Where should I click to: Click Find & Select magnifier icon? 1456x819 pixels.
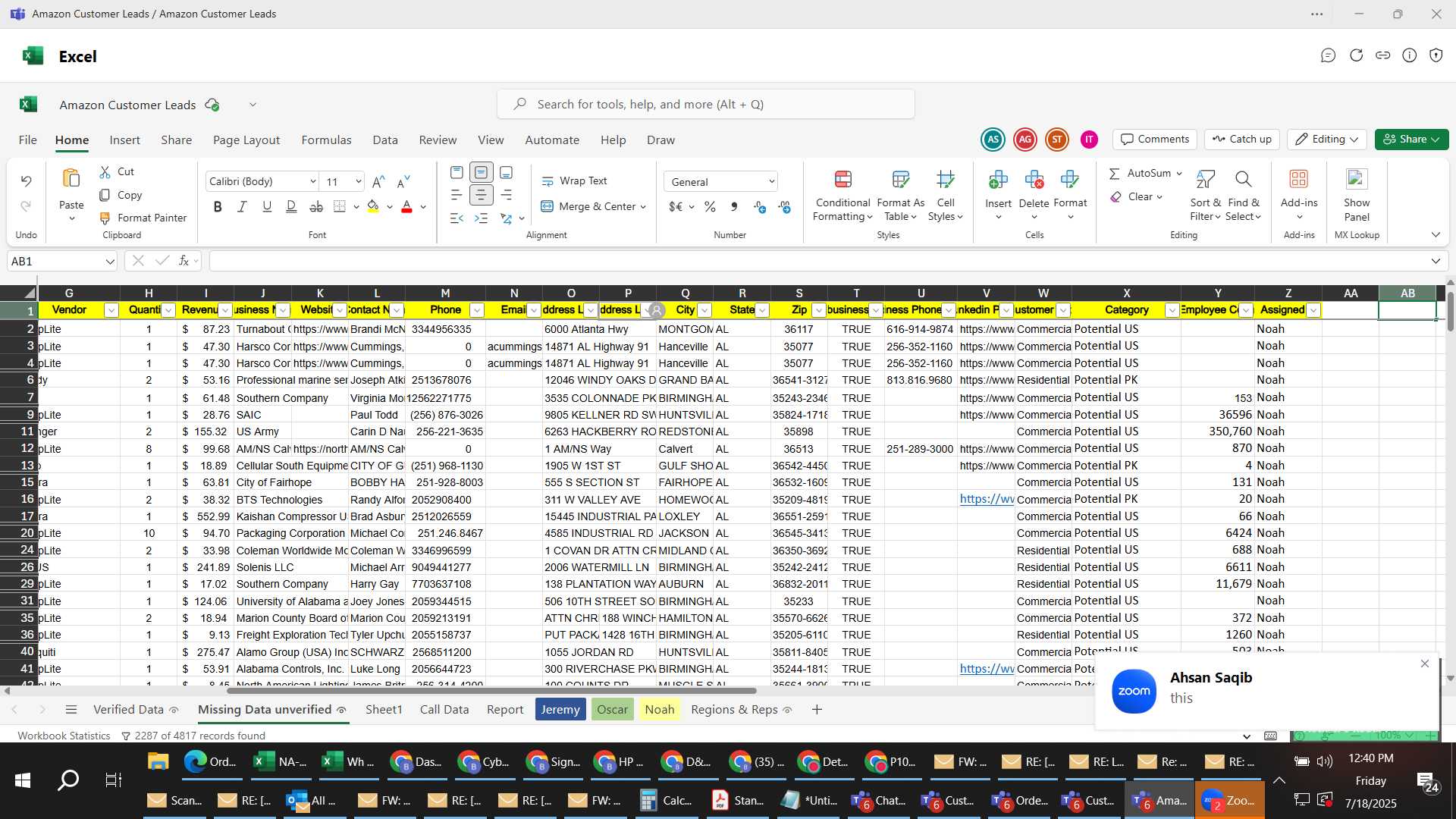tap(1243, 180)
